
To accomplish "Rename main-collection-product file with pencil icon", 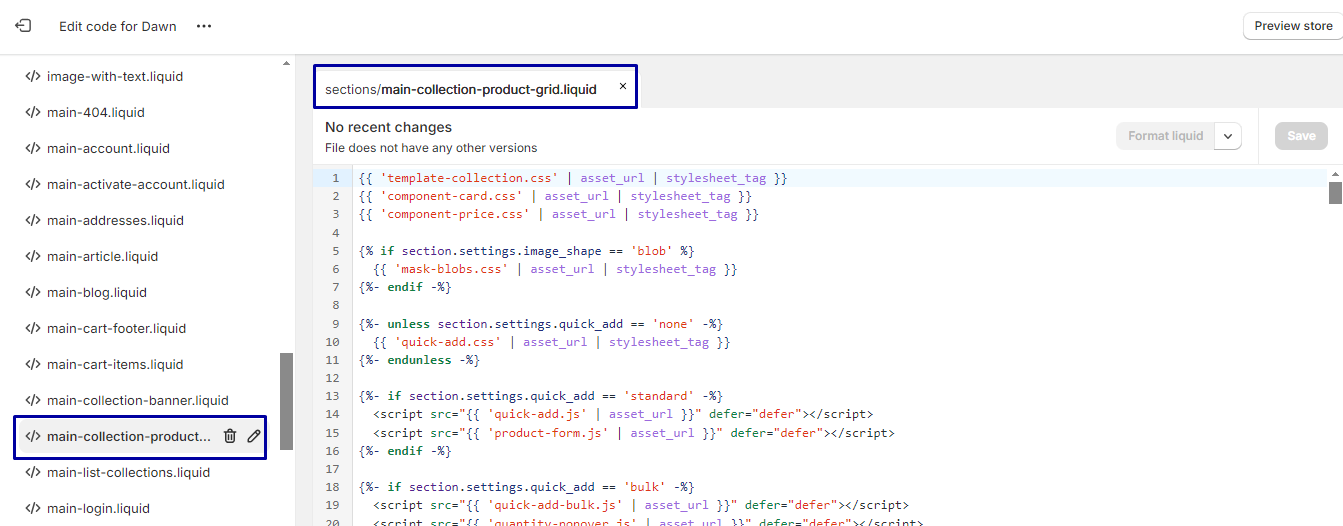I will coord(254,436).
